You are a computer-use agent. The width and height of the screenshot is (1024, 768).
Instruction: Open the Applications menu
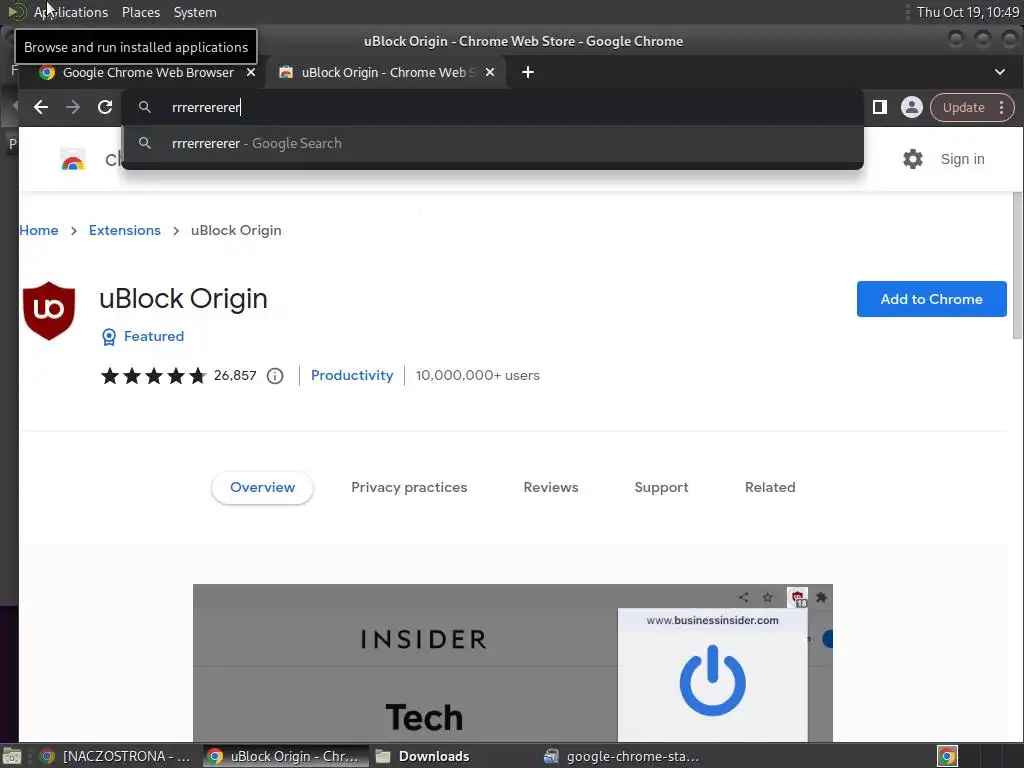[71, 12]
